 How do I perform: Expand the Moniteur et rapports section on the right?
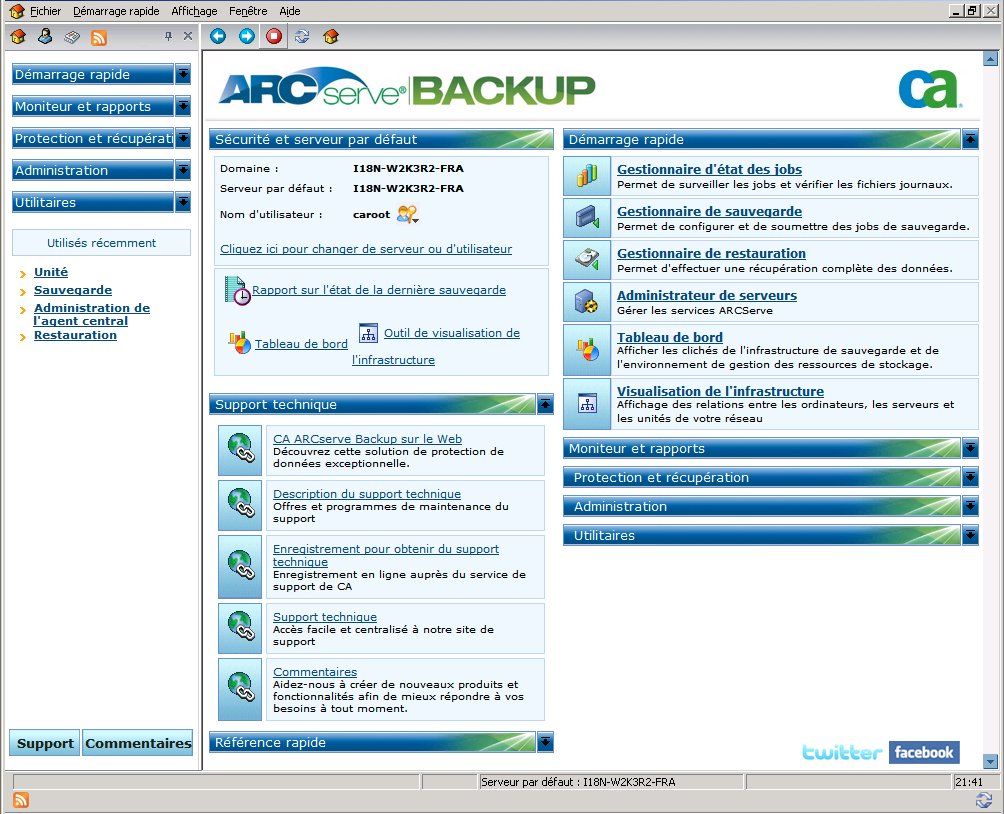[x=969, y=448]
